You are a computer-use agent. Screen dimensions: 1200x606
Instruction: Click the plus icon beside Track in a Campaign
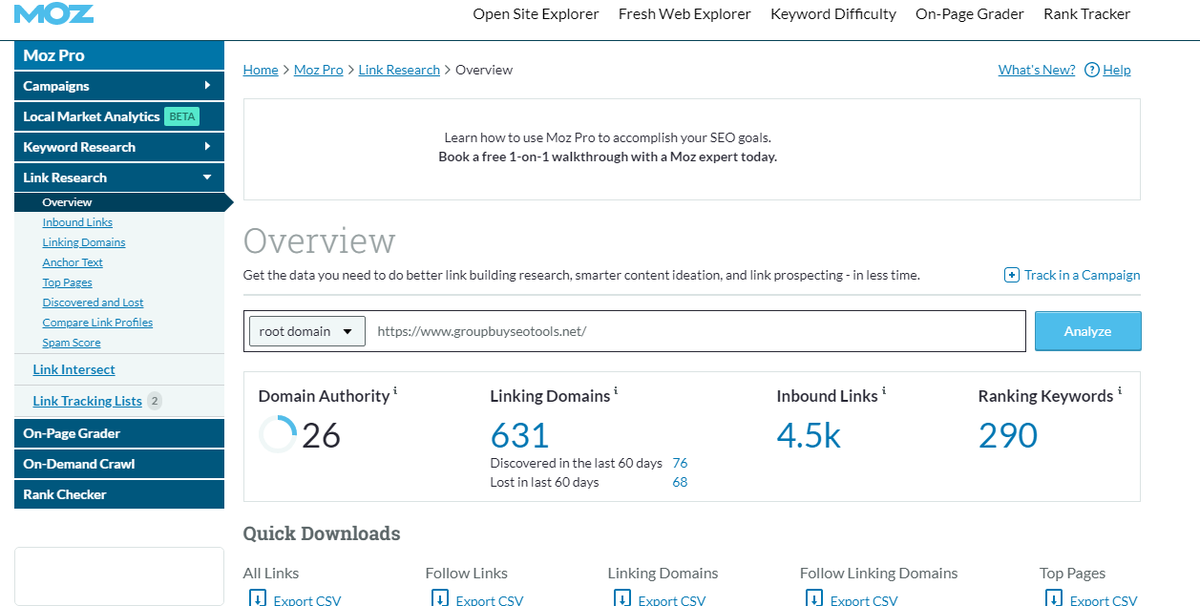1012,275
